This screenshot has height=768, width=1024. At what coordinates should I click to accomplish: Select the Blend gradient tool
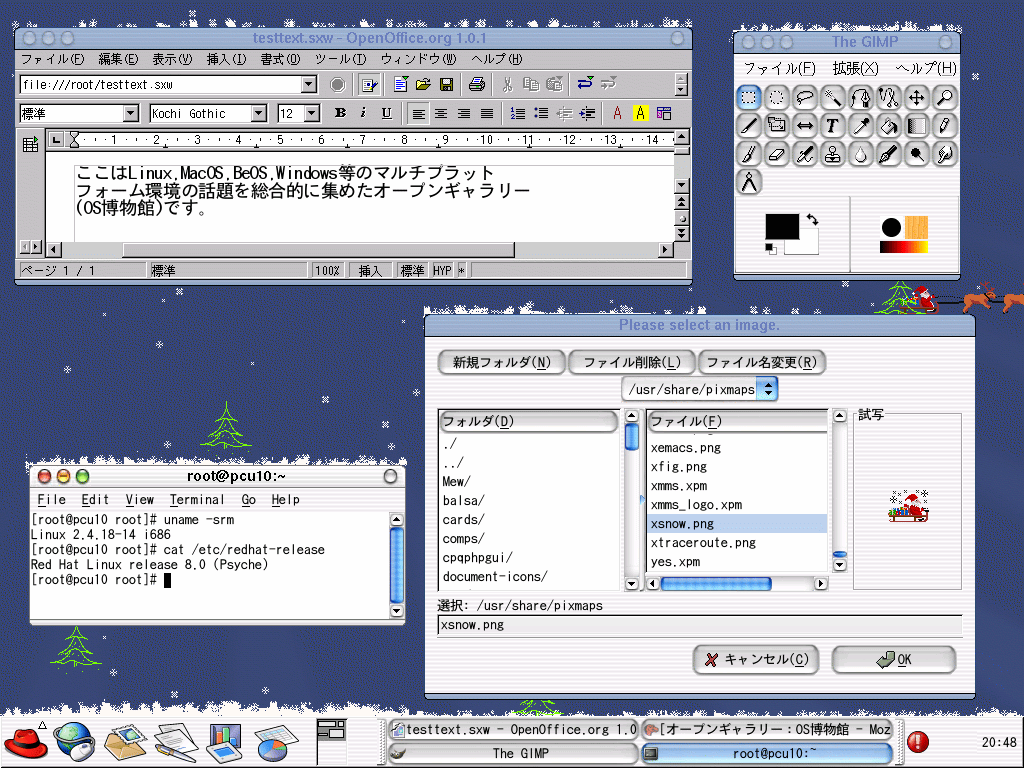click(x=917, y=126)
